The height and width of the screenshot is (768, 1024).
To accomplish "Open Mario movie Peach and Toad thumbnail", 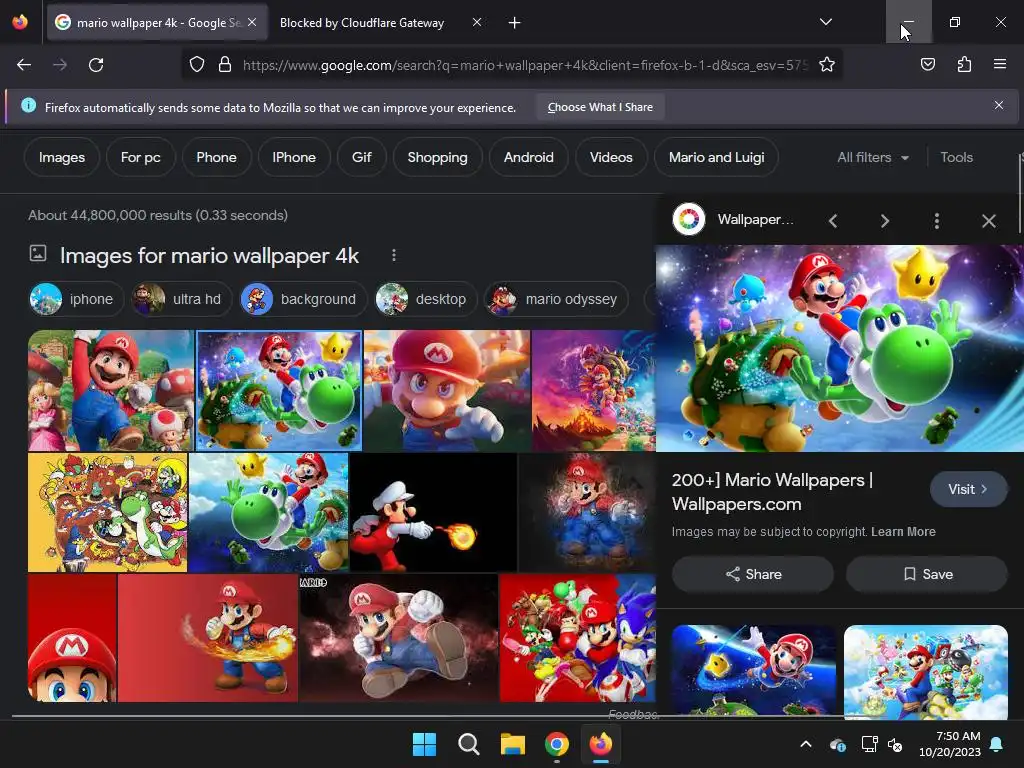I will [x=111, y=391].
